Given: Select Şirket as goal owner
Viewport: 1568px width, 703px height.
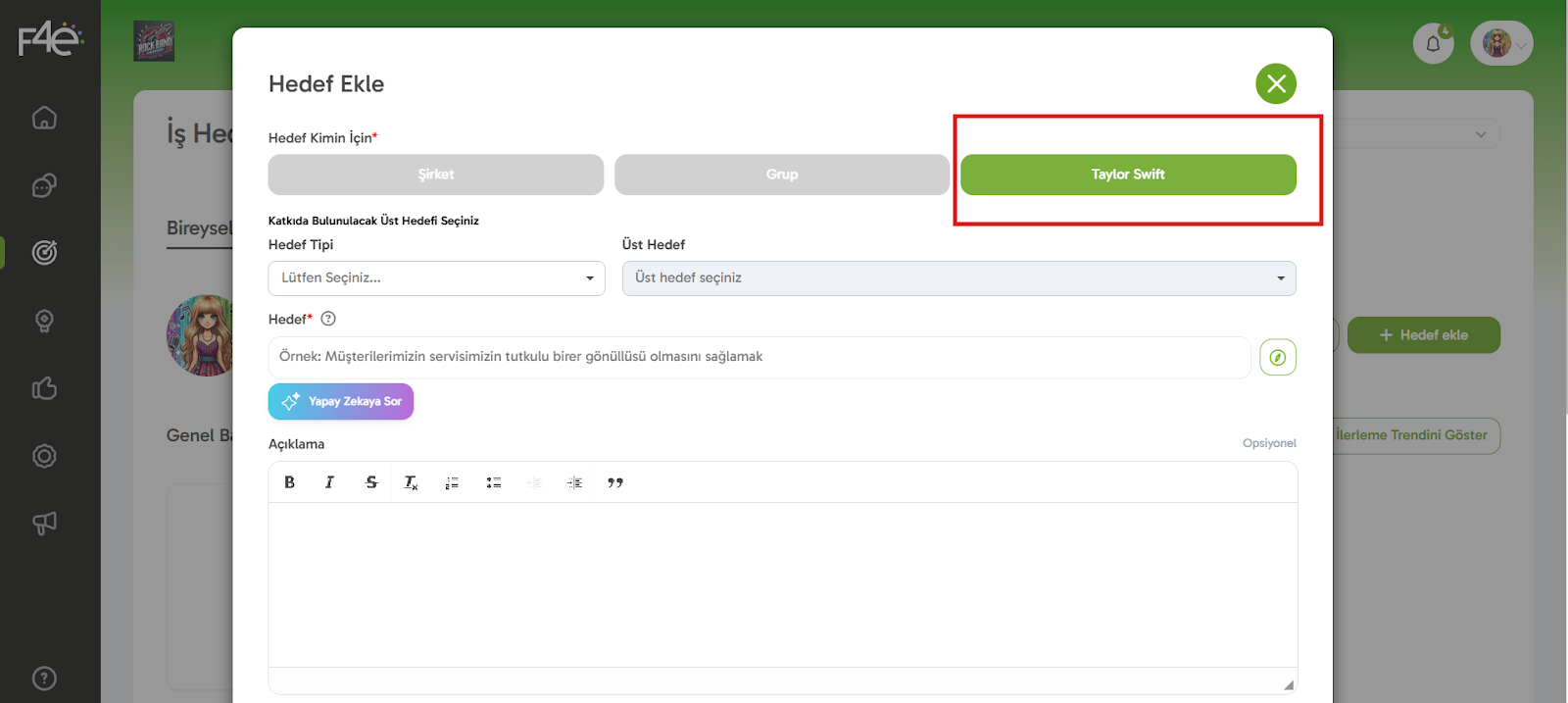Looking at the screenshot, I should (436, 175).
